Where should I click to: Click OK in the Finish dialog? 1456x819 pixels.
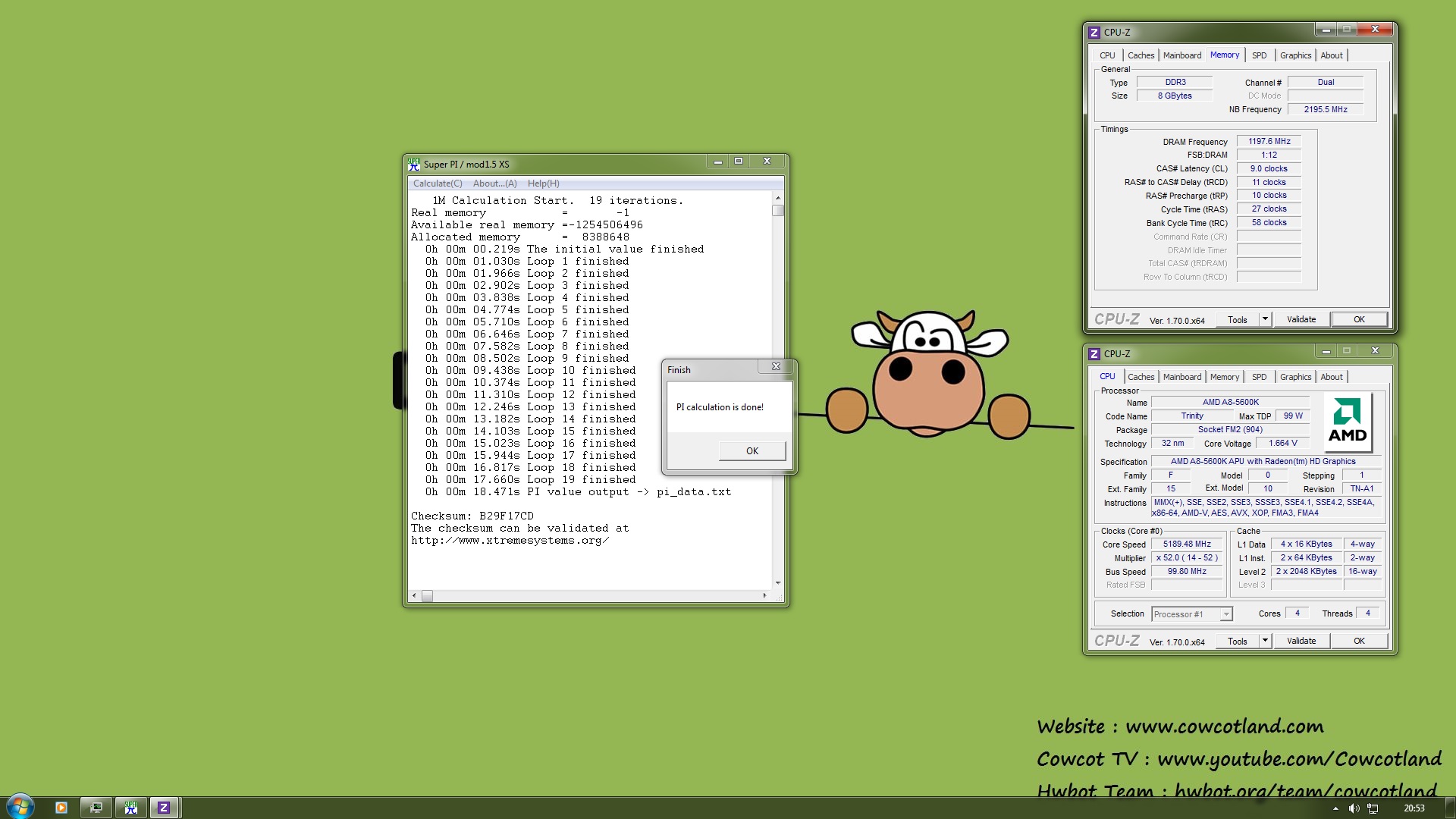point(752,451)
